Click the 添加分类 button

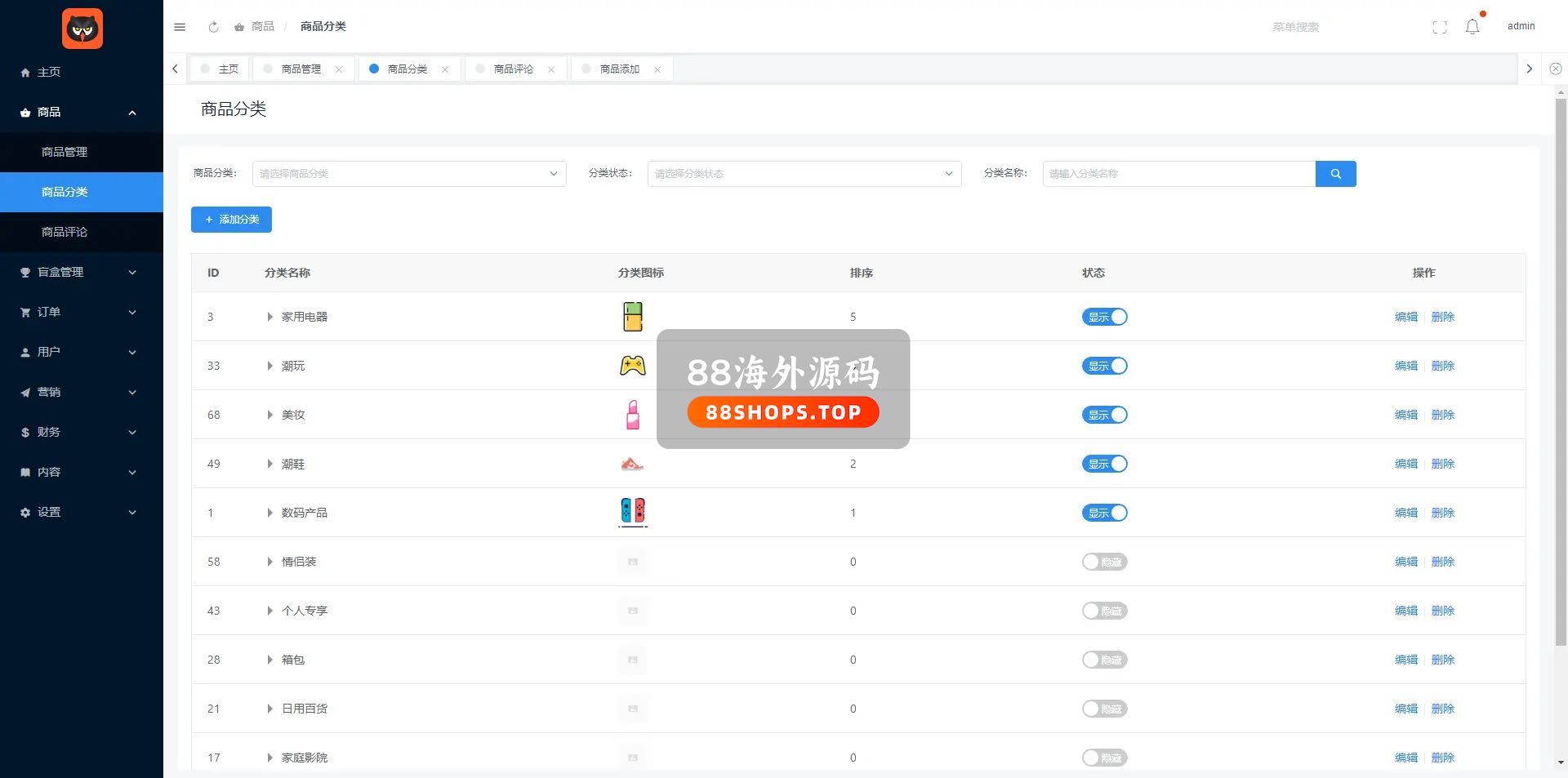(x=231, y=220)
